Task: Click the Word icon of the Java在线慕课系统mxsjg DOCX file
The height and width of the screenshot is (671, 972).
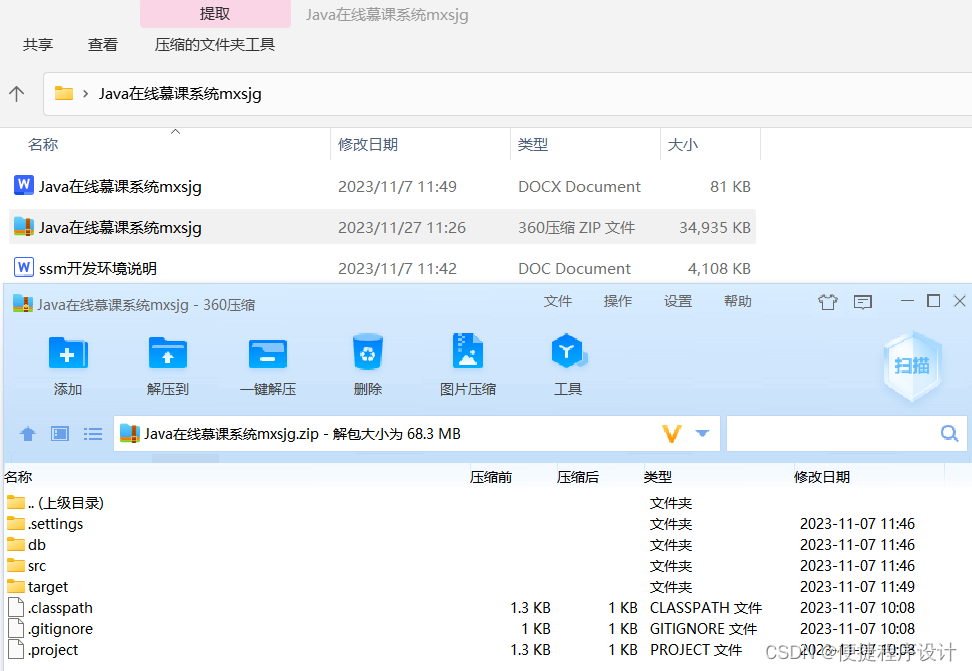Action: pyautogui.click(x=24, y=185)
